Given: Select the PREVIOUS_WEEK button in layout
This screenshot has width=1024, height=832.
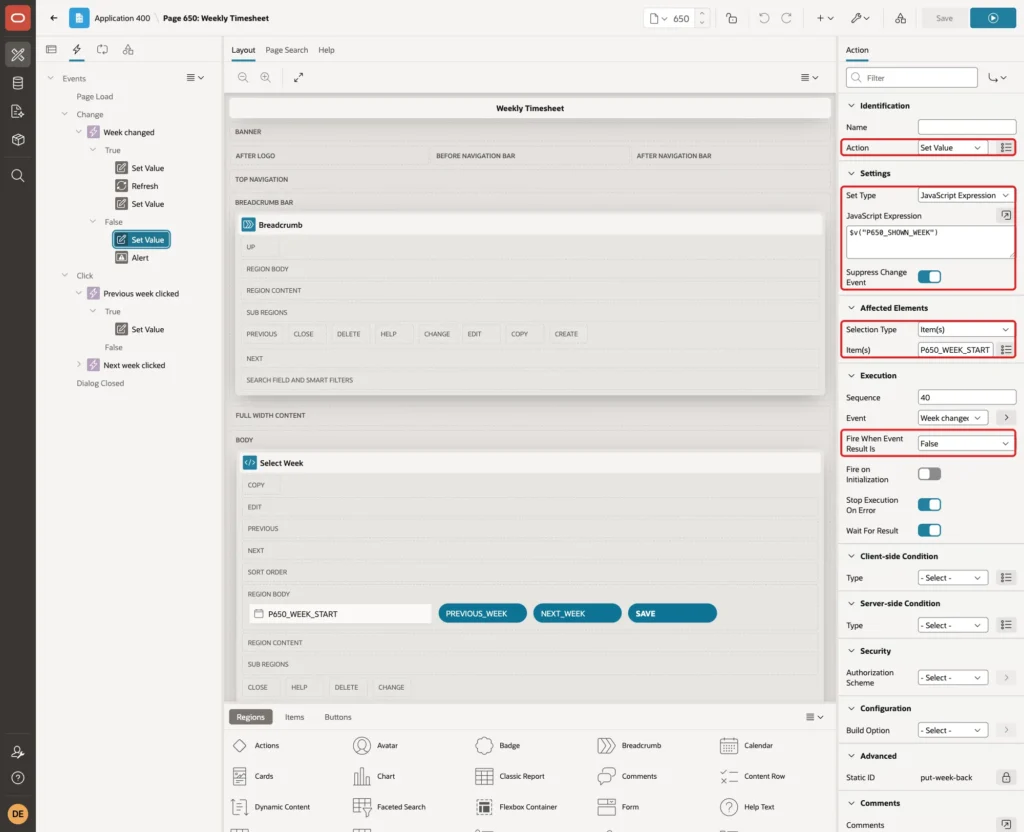Looking at the screenshot, I should click(482, 614).
